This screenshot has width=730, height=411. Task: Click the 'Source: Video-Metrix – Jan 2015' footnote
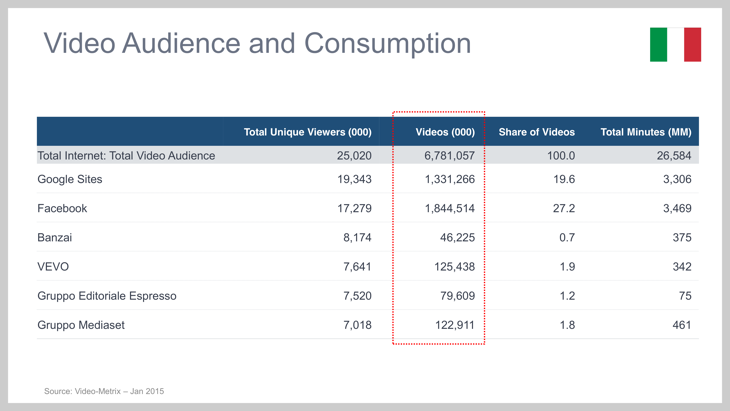(104, 391)
